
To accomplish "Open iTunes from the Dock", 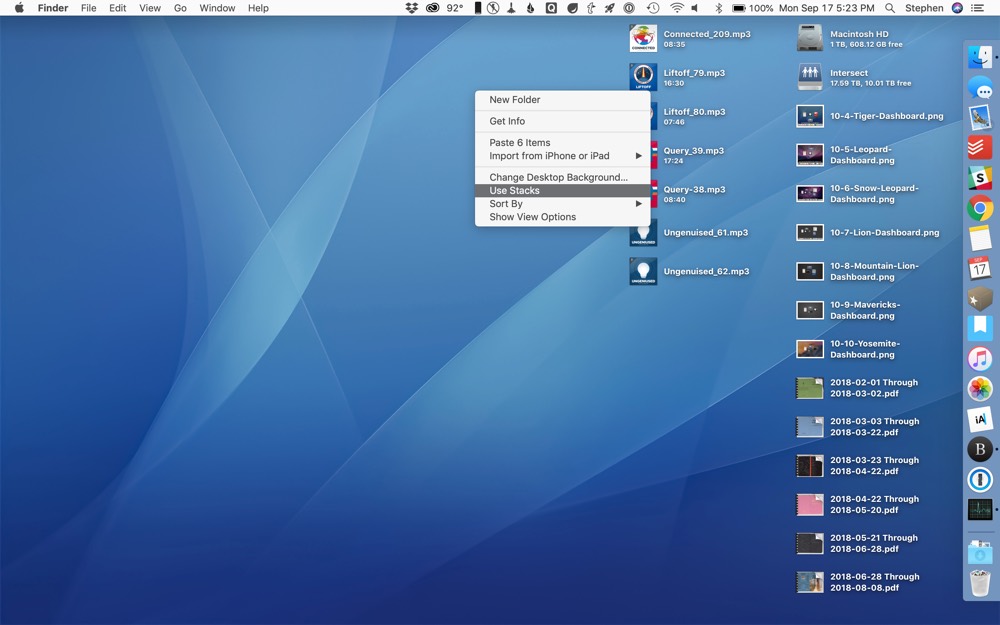I will pyautogui.click(x=978, y=359).
